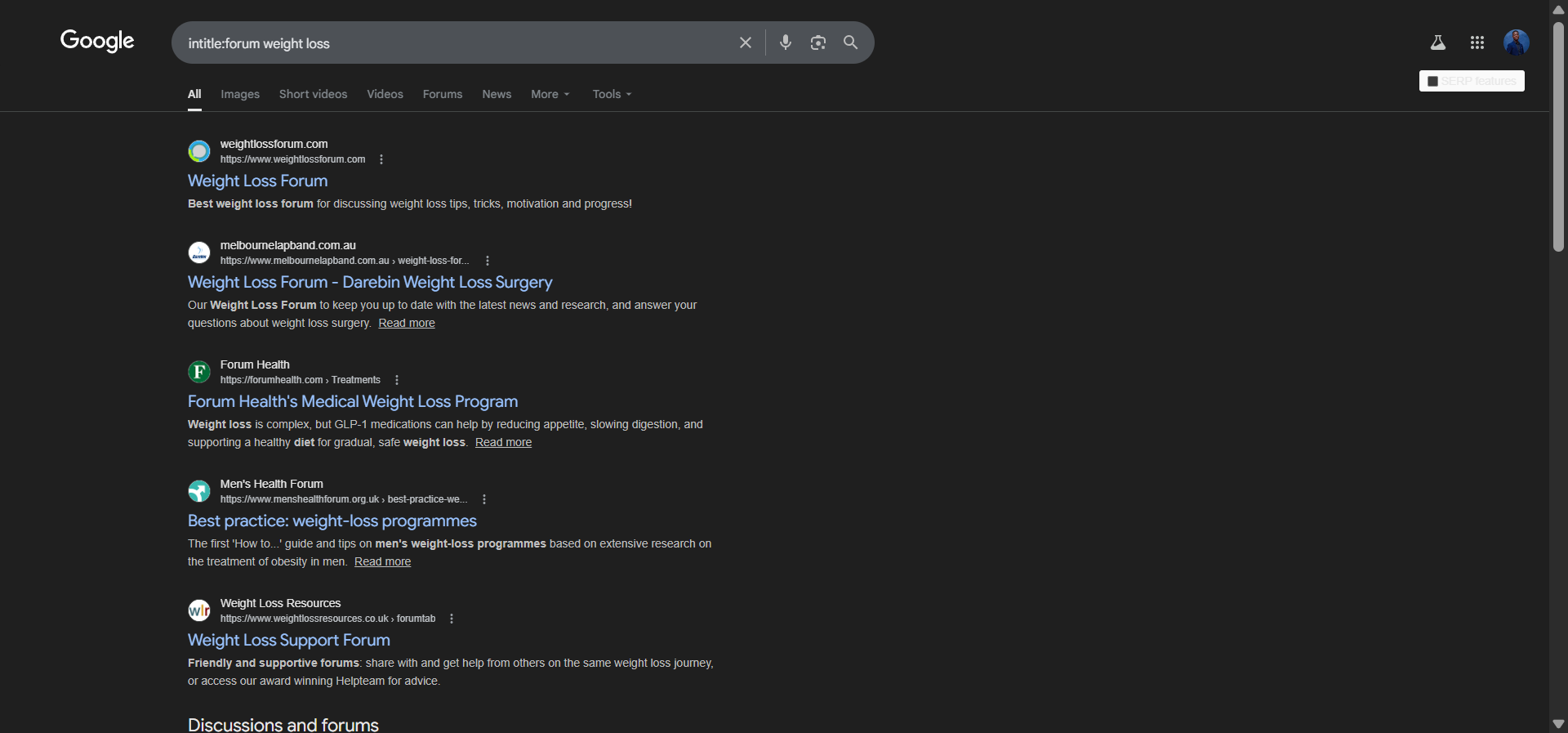This screenshot has width=1568, height=733.
Task: Click Read more under Darebin result
Action: tap(407, 323)
